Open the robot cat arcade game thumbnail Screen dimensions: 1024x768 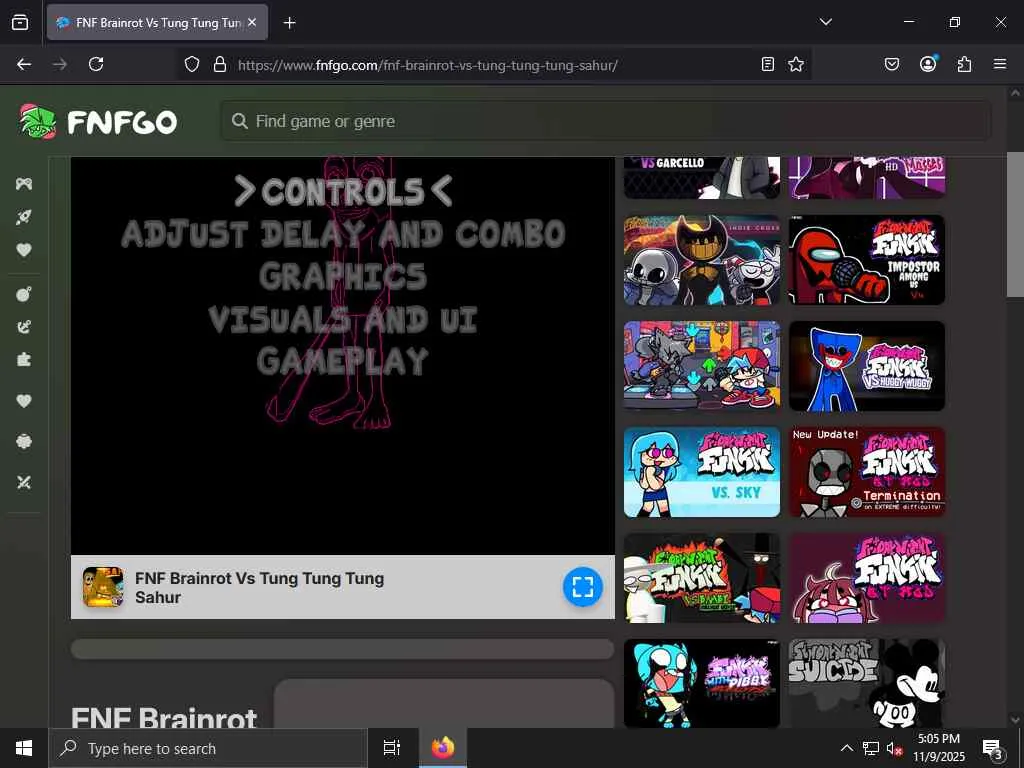pos(702,366)
